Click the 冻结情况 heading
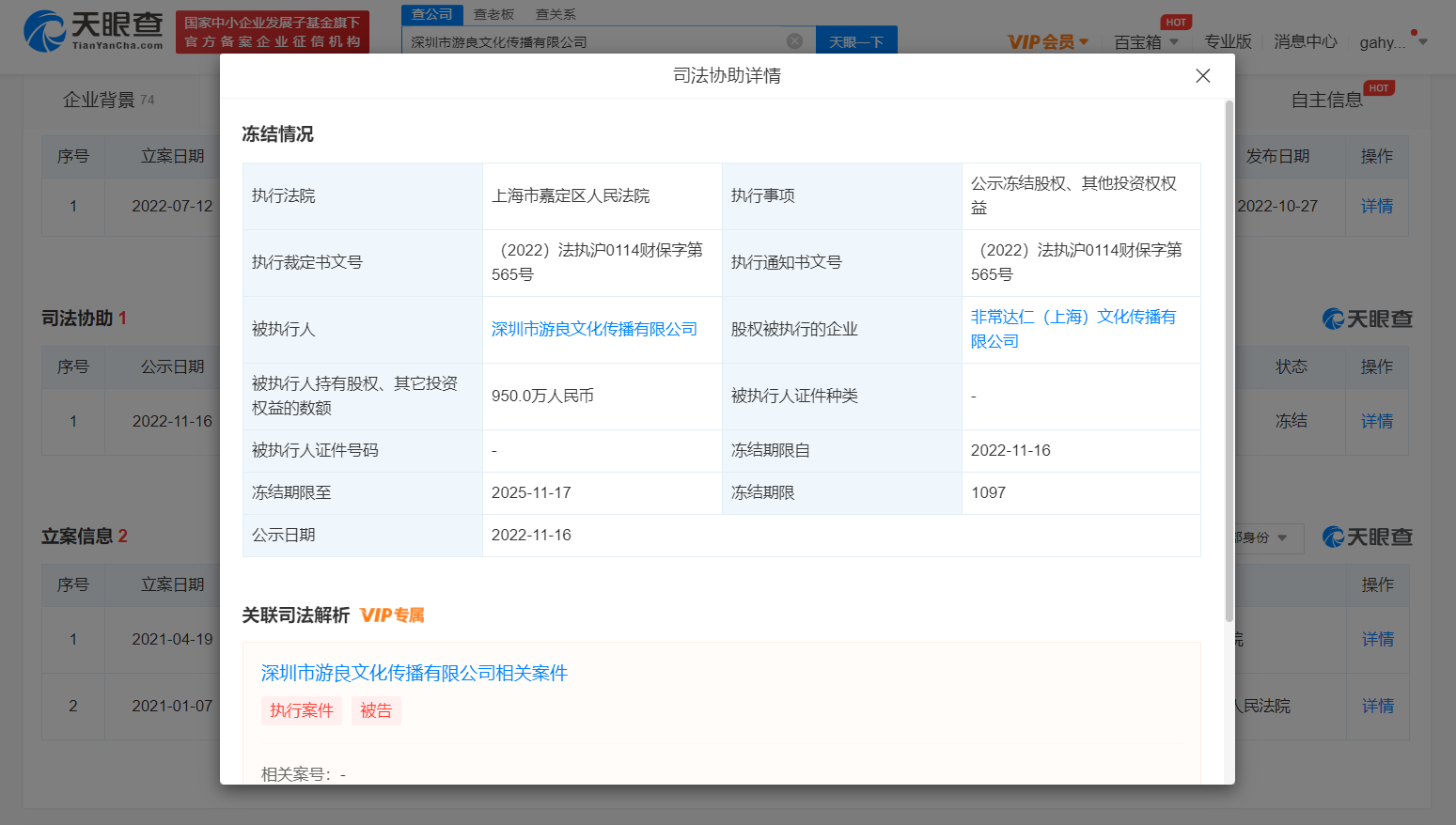Viewport: 1456px width, 825px height. (277, 134)
